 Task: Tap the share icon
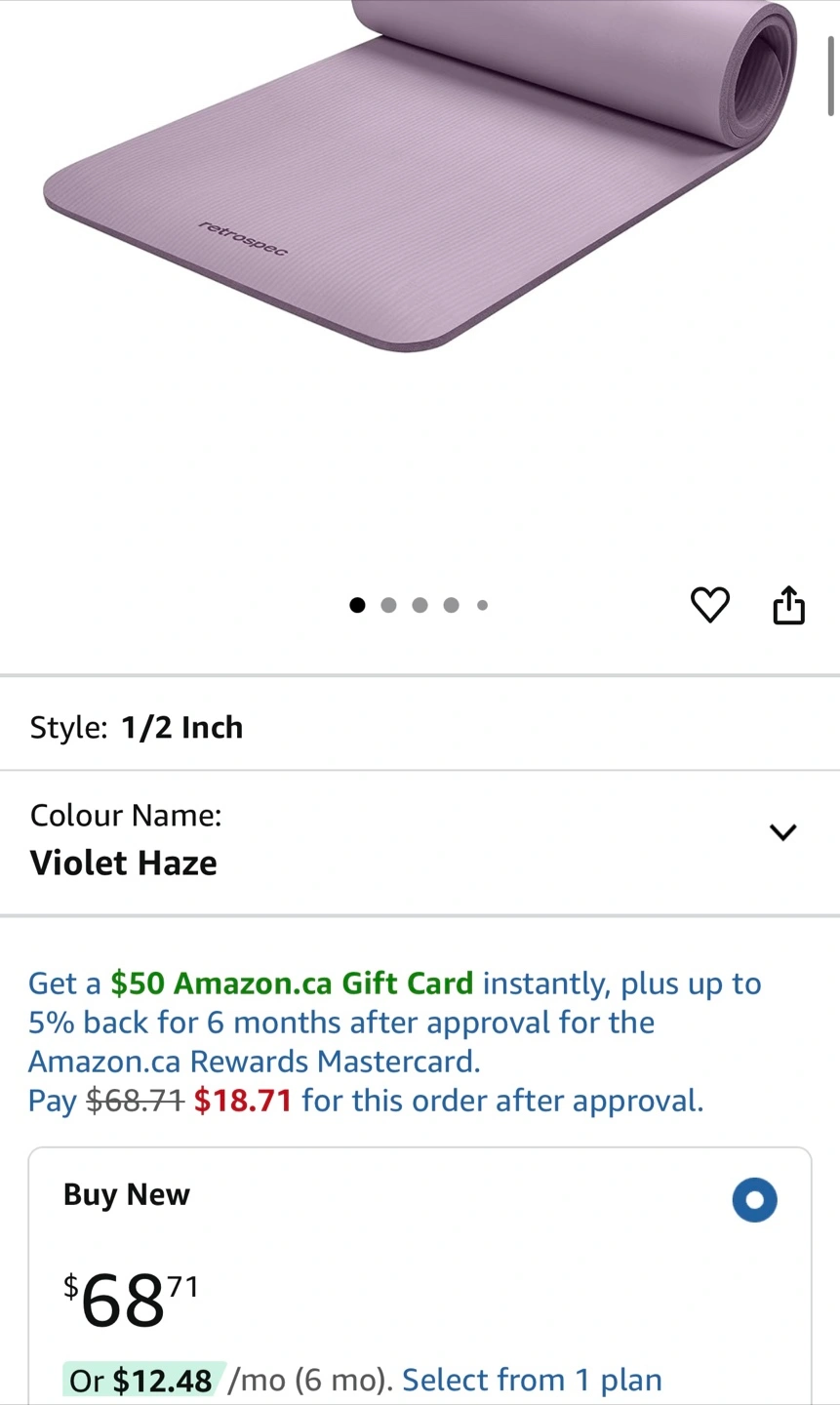788,605
